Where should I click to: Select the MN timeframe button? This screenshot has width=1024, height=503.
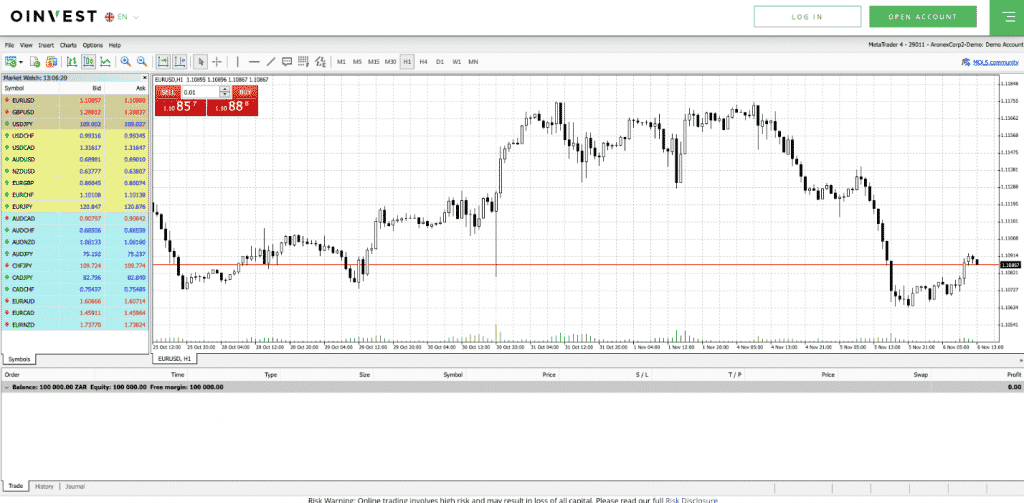pyautogui.click(x=473, y=61)
